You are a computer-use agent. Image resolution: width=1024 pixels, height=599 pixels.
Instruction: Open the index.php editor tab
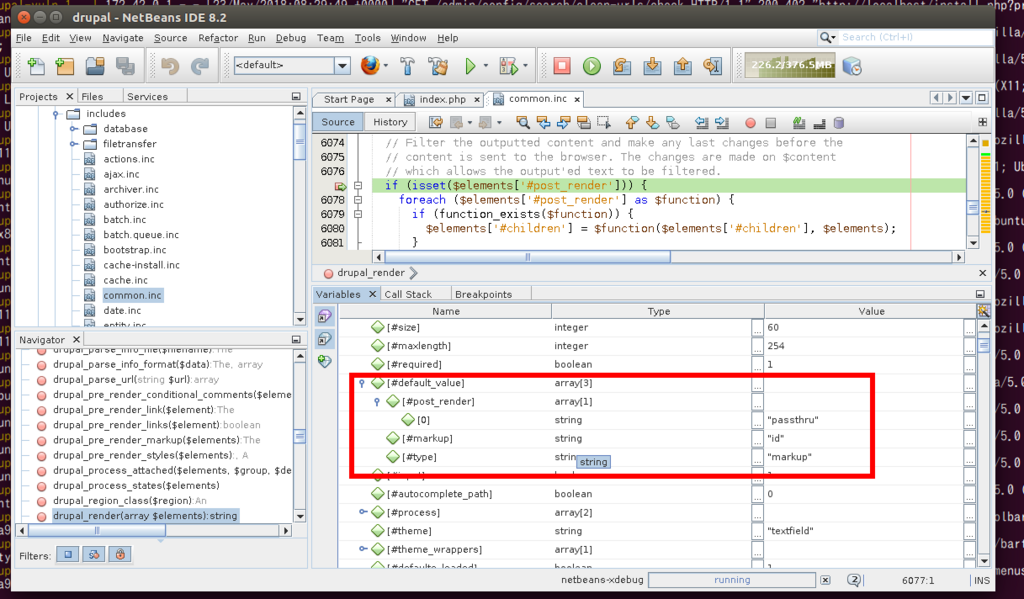[442, 99]
